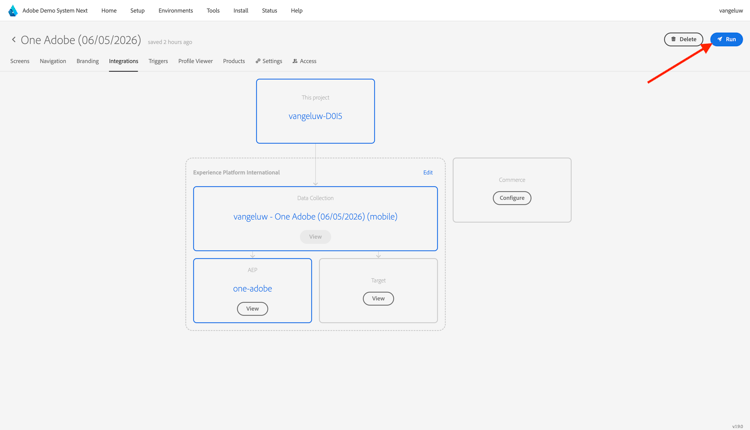Open the Environments menu
This screenshot has height=430, width=750.
click(x=176, y=11)
